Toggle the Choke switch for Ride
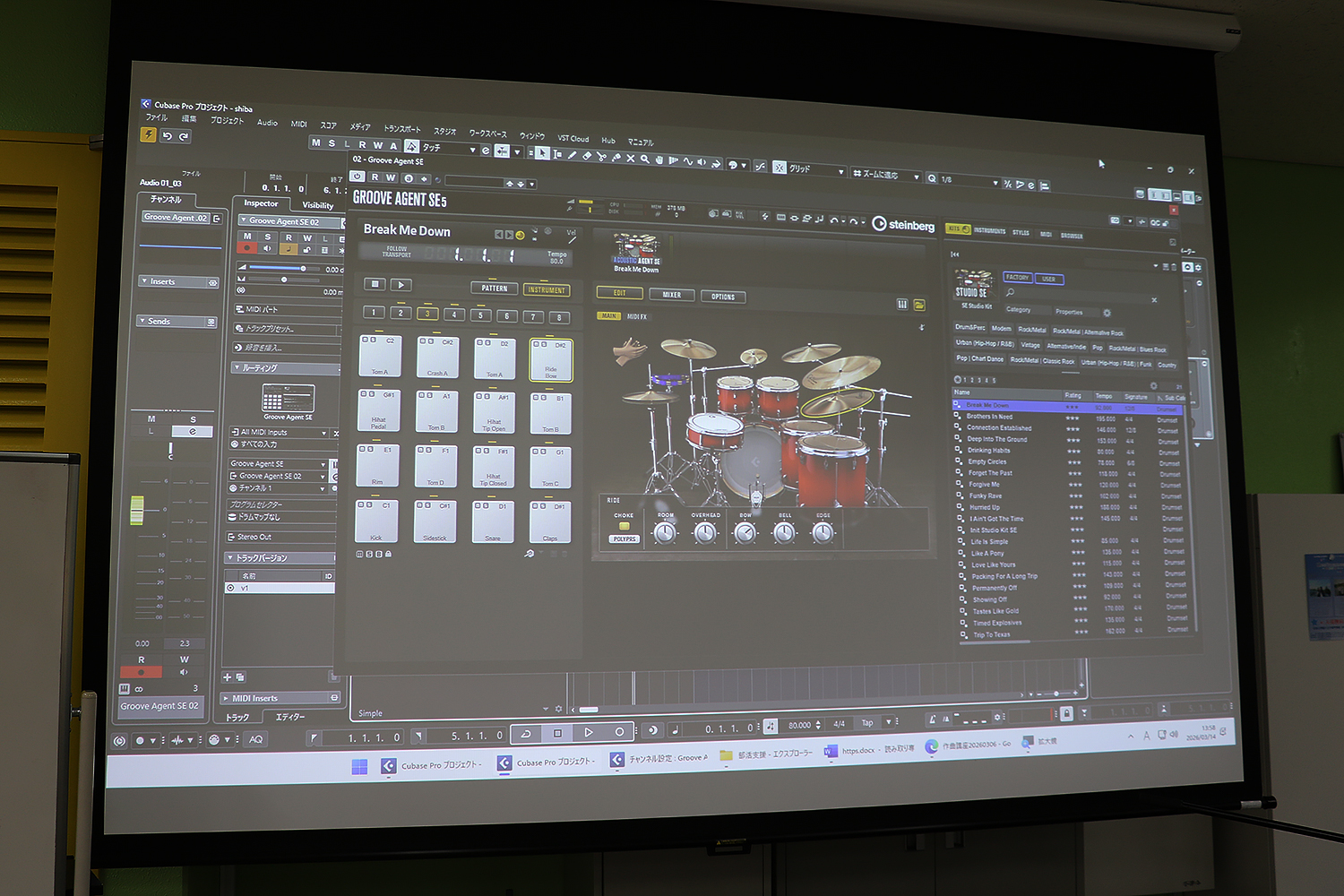The width and height of the screenshot is (1344, 896). pos(624,526)
